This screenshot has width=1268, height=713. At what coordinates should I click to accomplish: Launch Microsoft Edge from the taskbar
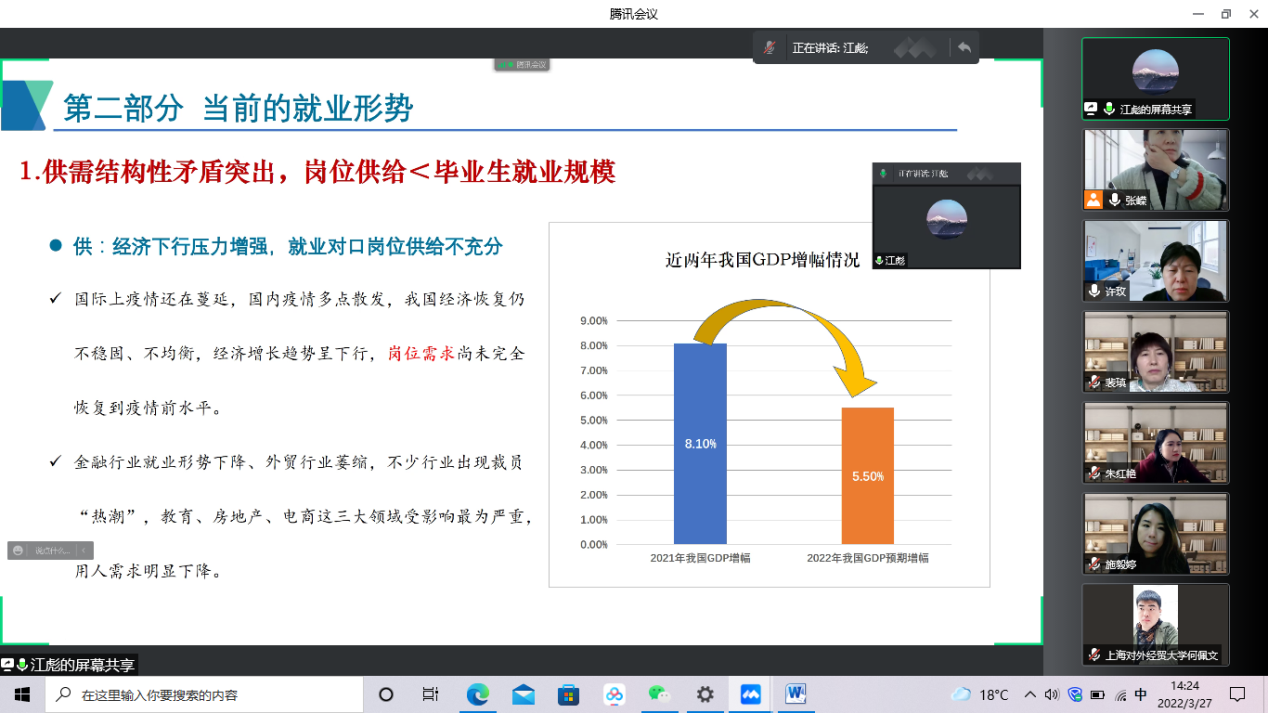pyautogui.click(x=478, y=694)
